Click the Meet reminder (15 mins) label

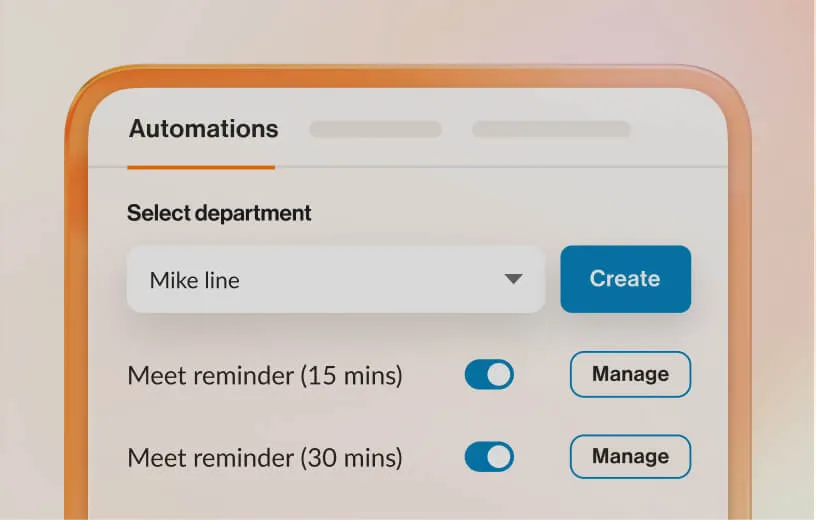point(265,376)
